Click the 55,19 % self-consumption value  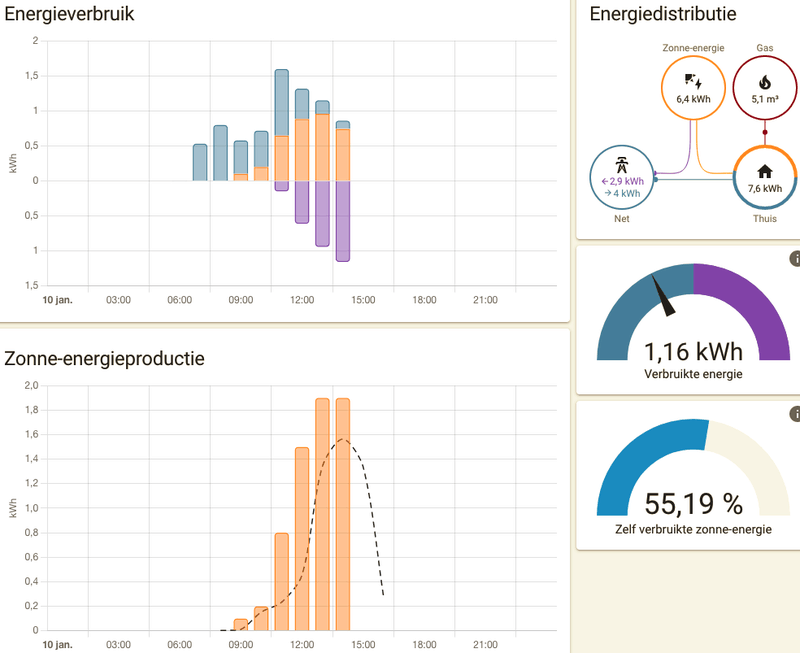tap(693, 504)
